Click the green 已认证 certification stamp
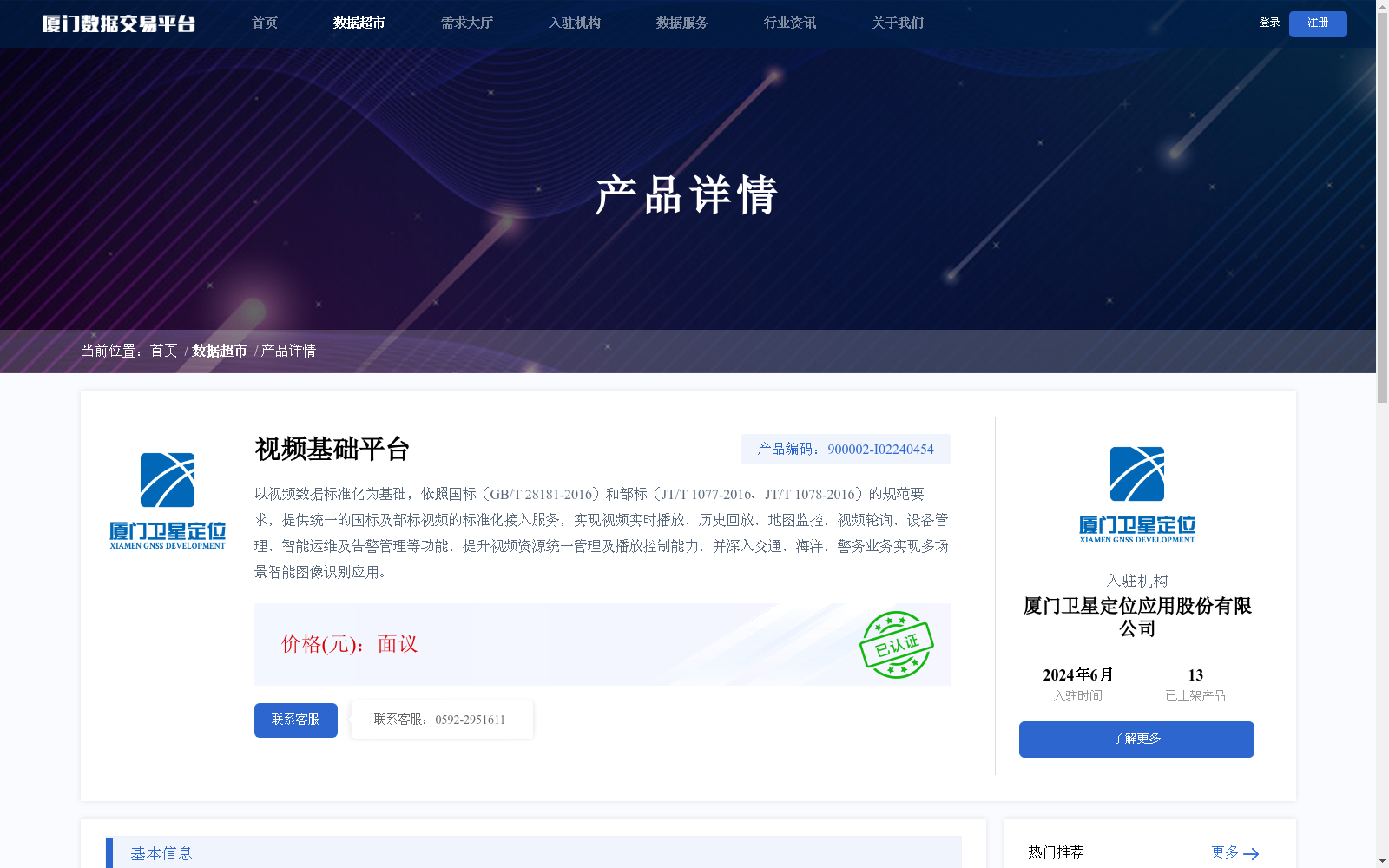This screenshot has height=868, width=1389. coord(896,645)
